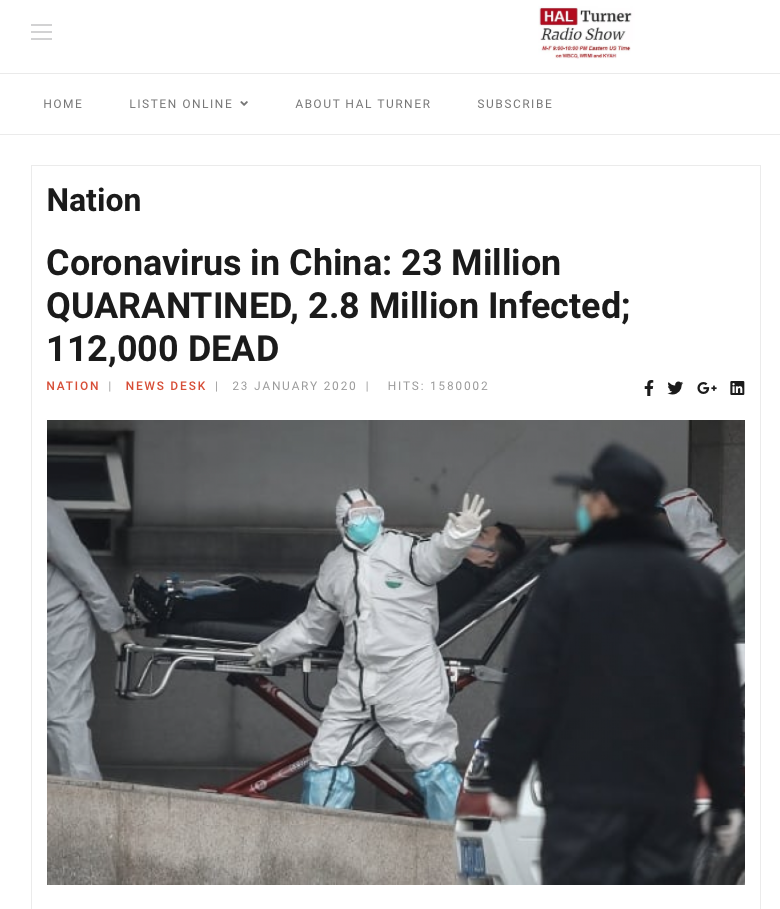780x909 pixels.
Task: Share article via Google Plus icon
Action: (707, 388)
